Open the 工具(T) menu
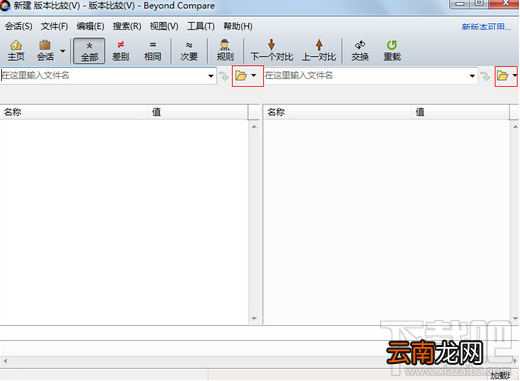 point(201,26)
